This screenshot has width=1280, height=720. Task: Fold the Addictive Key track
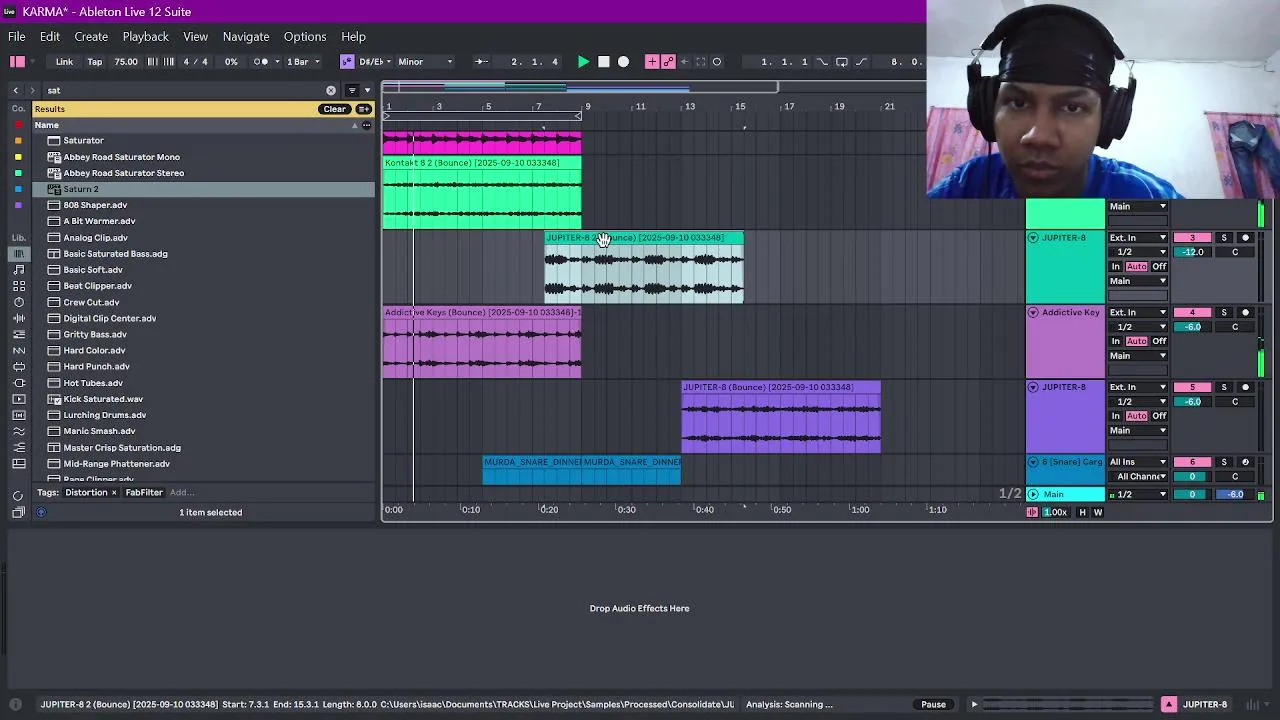tap(1033, 313)
